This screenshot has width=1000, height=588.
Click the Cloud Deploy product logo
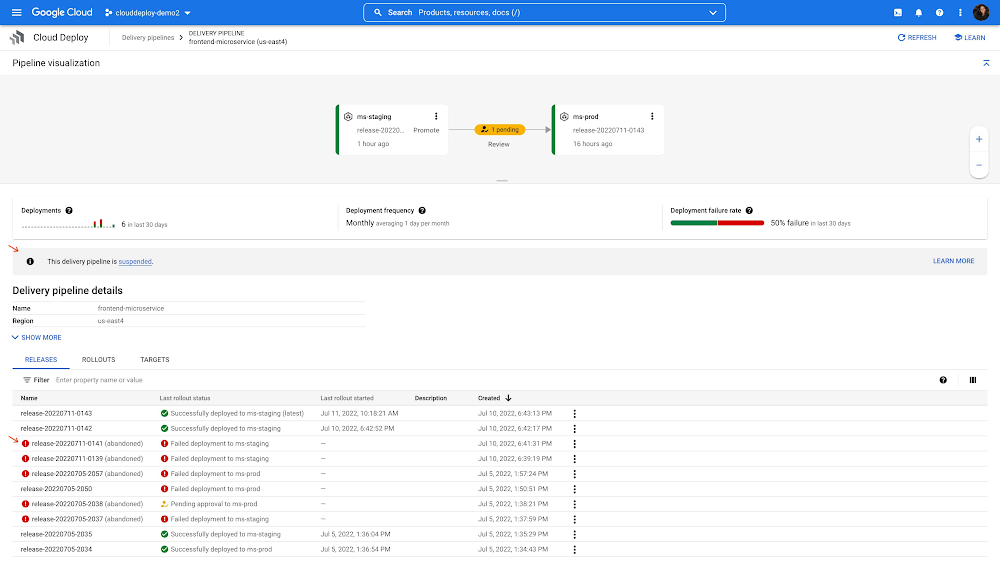pyautogui.click(x=17, y=38)
